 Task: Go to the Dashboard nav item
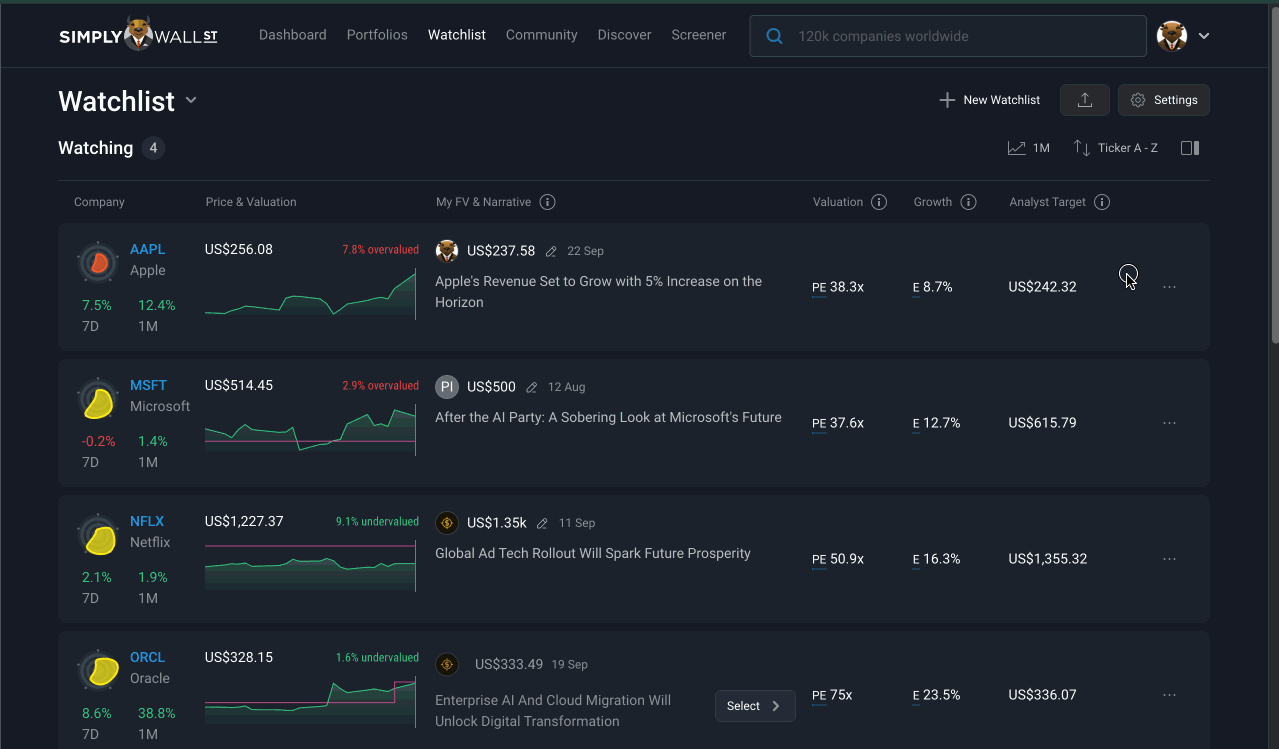point(293,35)
